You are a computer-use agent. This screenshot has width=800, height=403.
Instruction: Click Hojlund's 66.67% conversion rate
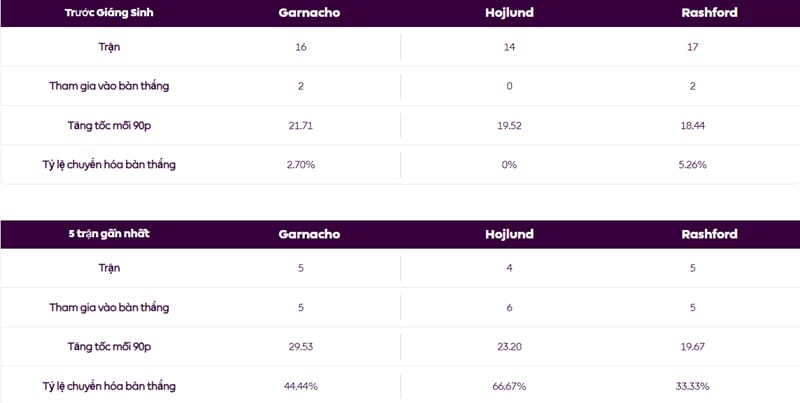[x=509, y=385]
